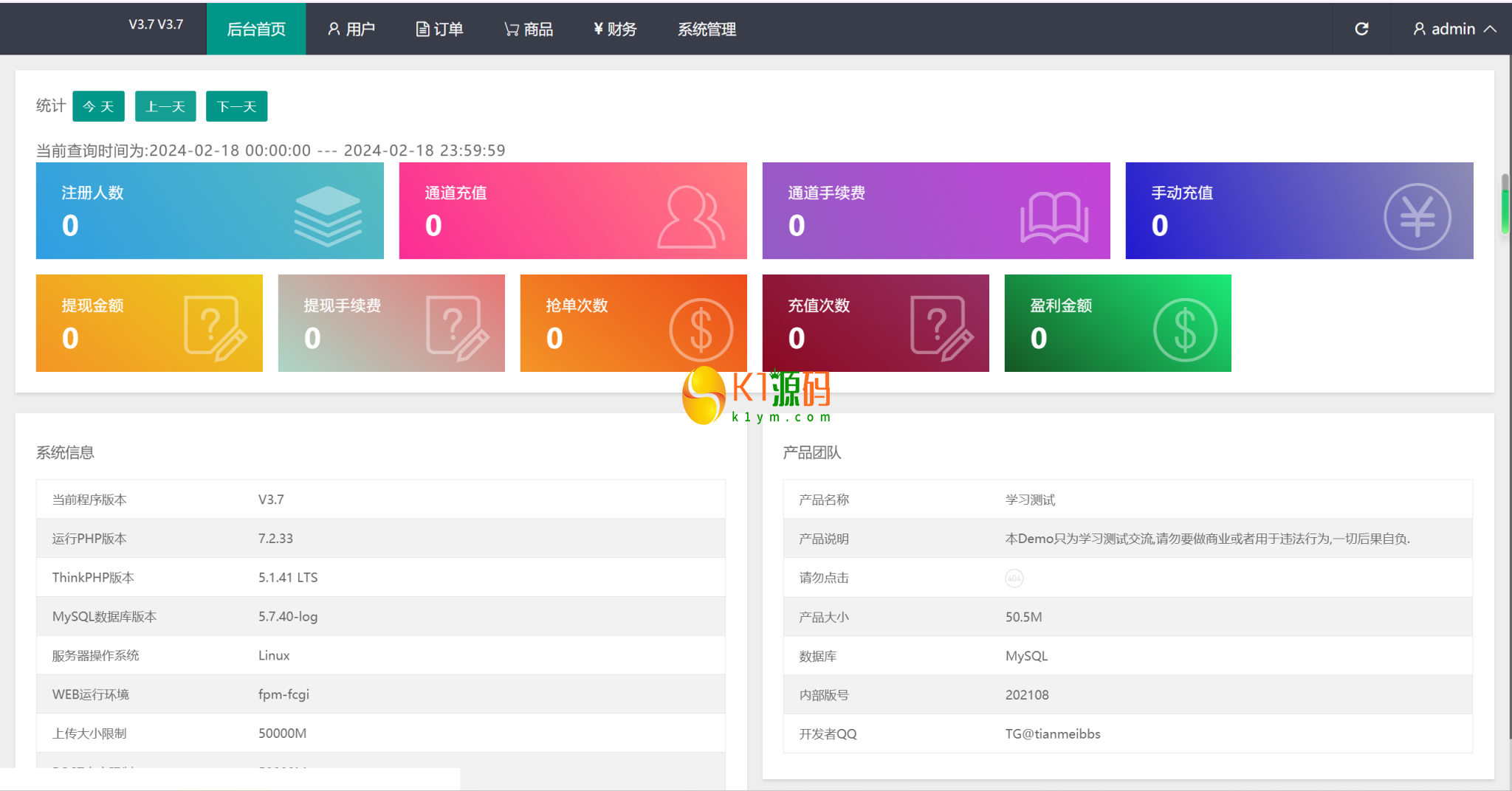Switch to the 后台首页 tab
The image size is (1512, 791).
point(255,29)
